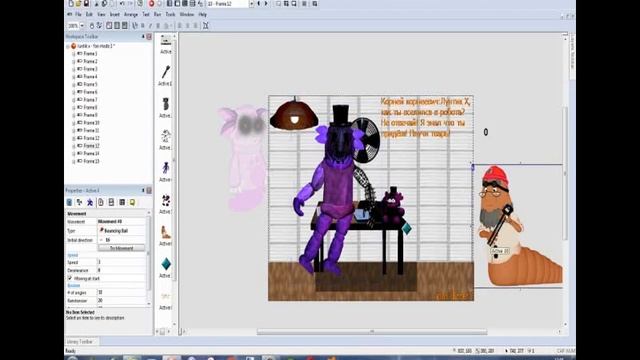Pin the Workspace Toolbar panel
Screen dimensions: 640x360
click(143, 37)
